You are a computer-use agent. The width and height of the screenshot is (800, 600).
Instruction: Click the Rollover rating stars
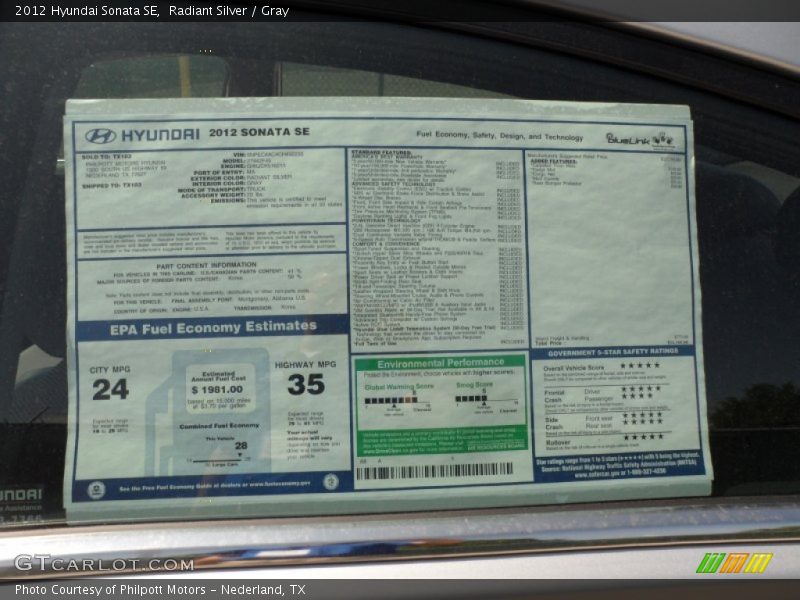pos(644,437)
